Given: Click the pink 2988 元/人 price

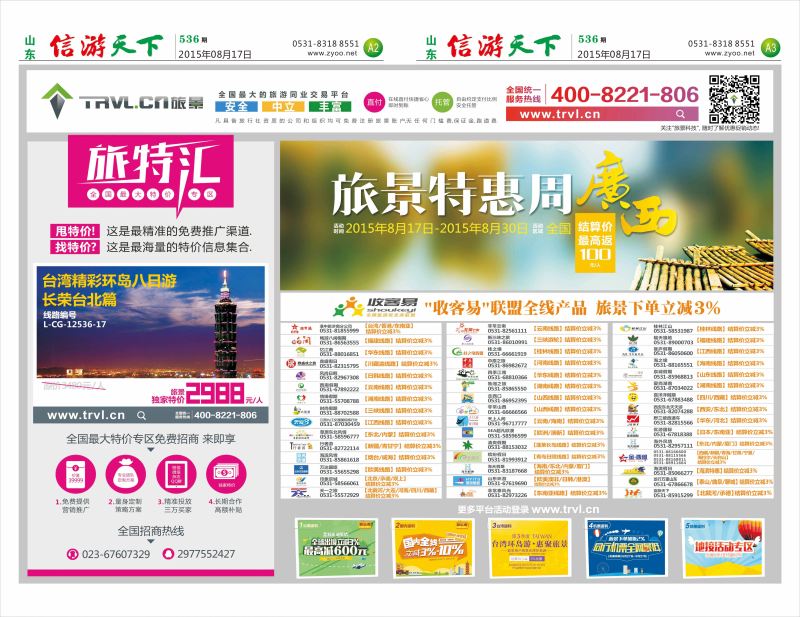Looking at the screenshot, I should coord(223,393).
